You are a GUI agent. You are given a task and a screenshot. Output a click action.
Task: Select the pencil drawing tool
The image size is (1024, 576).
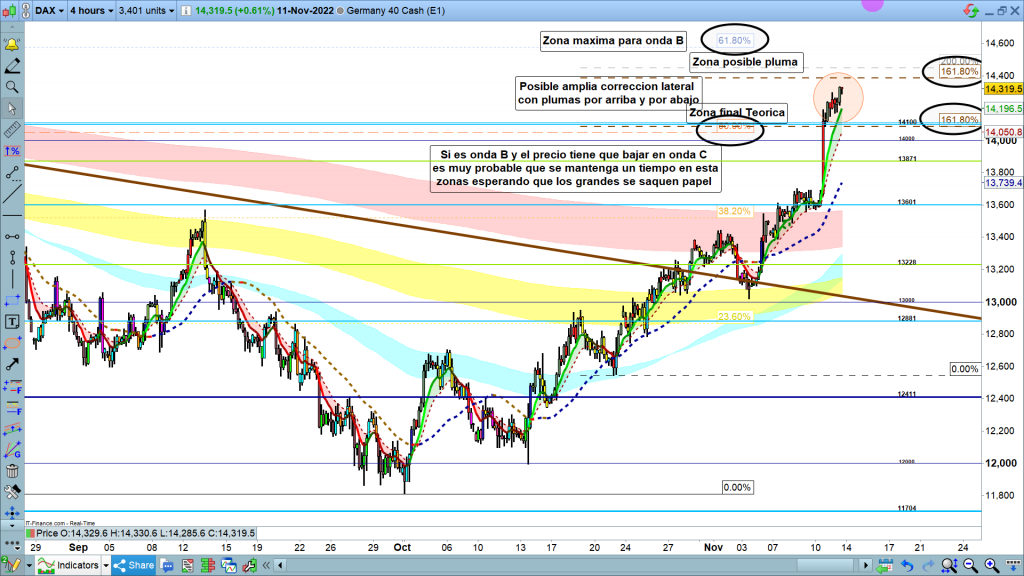click(12, 67)
